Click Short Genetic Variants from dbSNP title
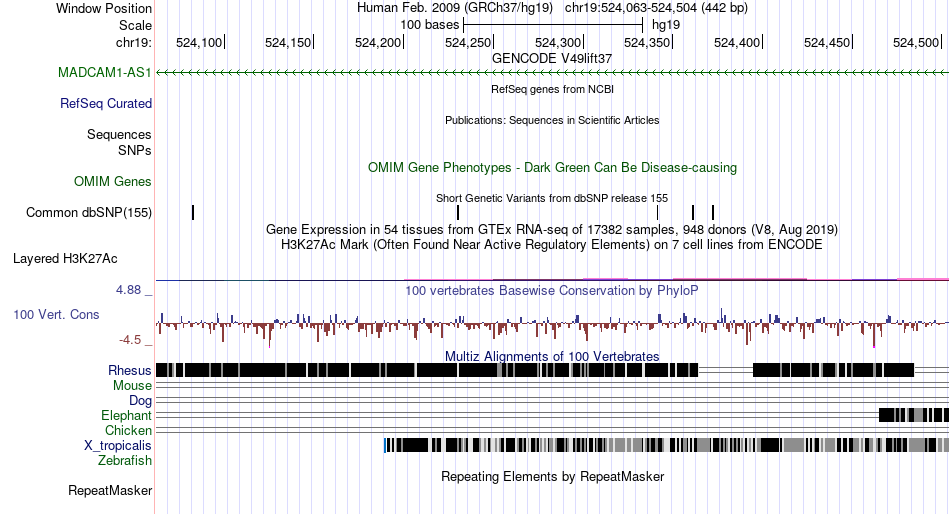The image size is (950, 514). [x=552, y=198]
